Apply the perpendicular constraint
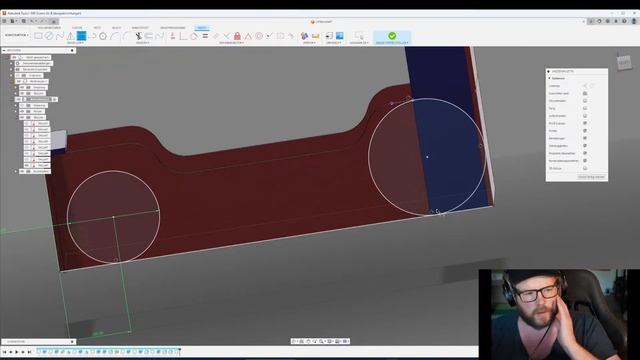The width and height of the screenshot is (640, 360). [226, 36]
